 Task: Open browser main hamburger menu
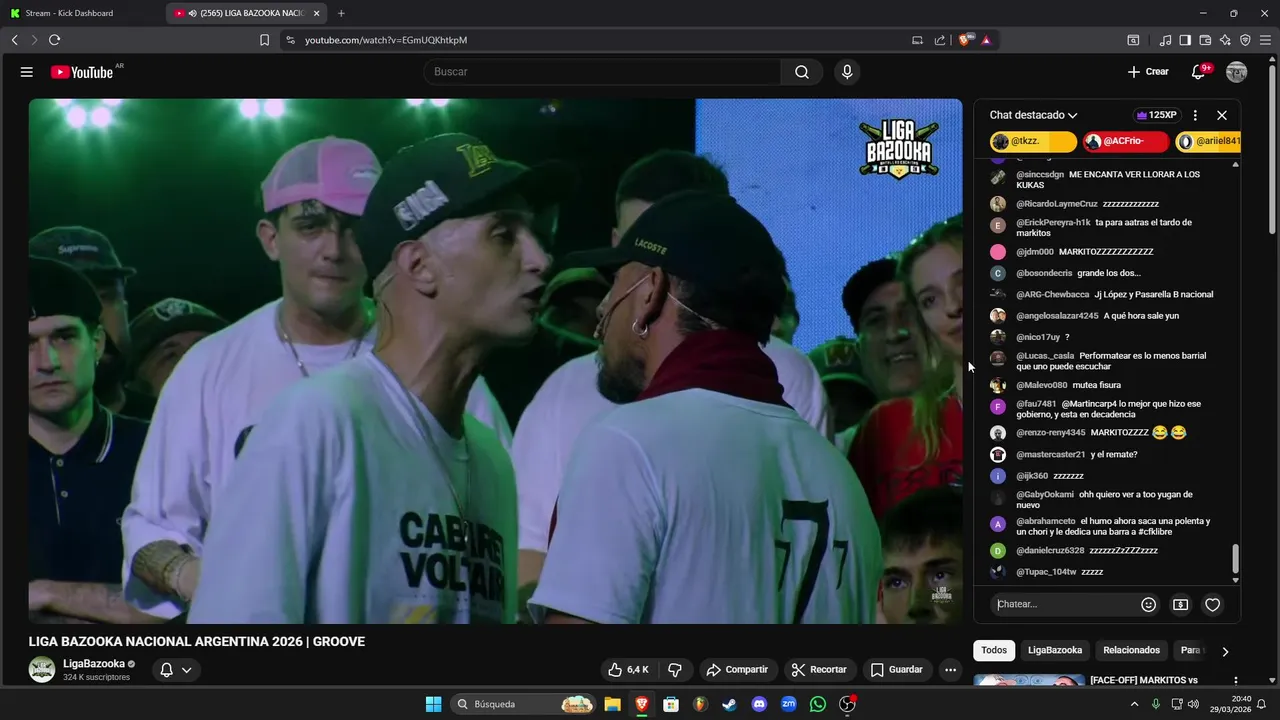click(x=1266, y=40)
